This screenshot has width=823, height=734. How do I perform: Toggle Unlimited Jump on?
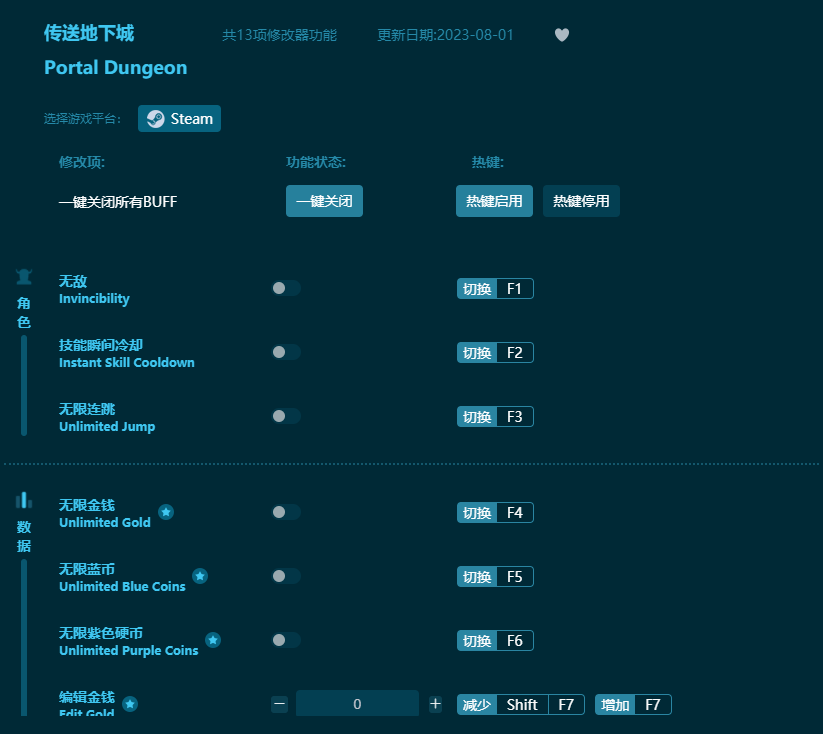click(287, 415)
